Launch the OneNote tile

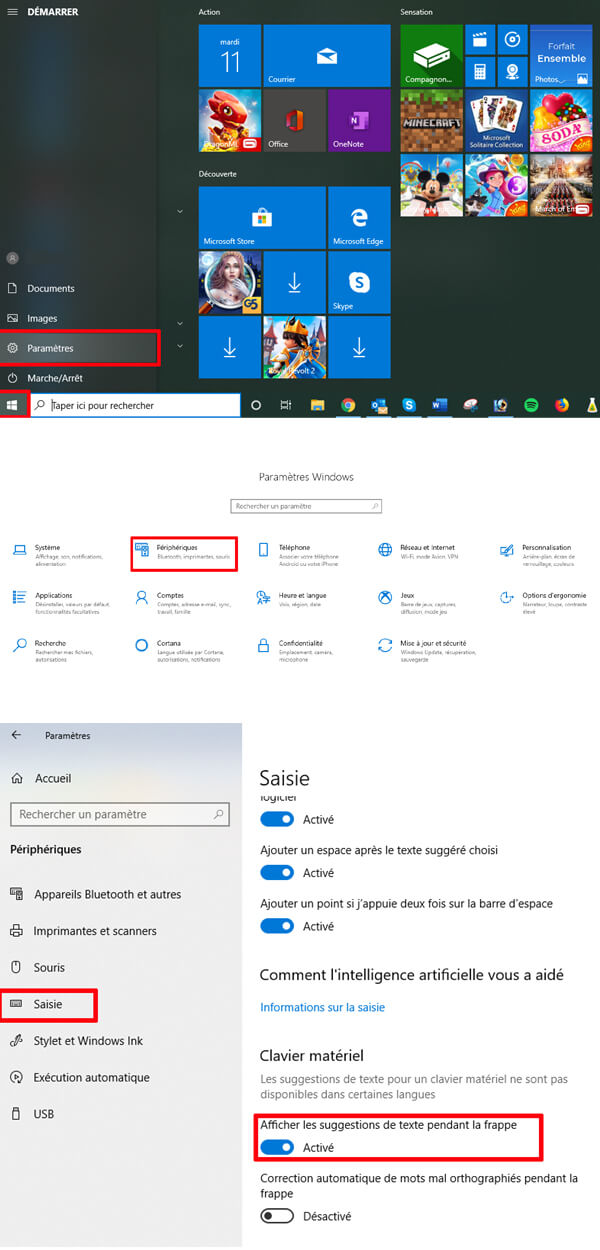tap(359, 120)
